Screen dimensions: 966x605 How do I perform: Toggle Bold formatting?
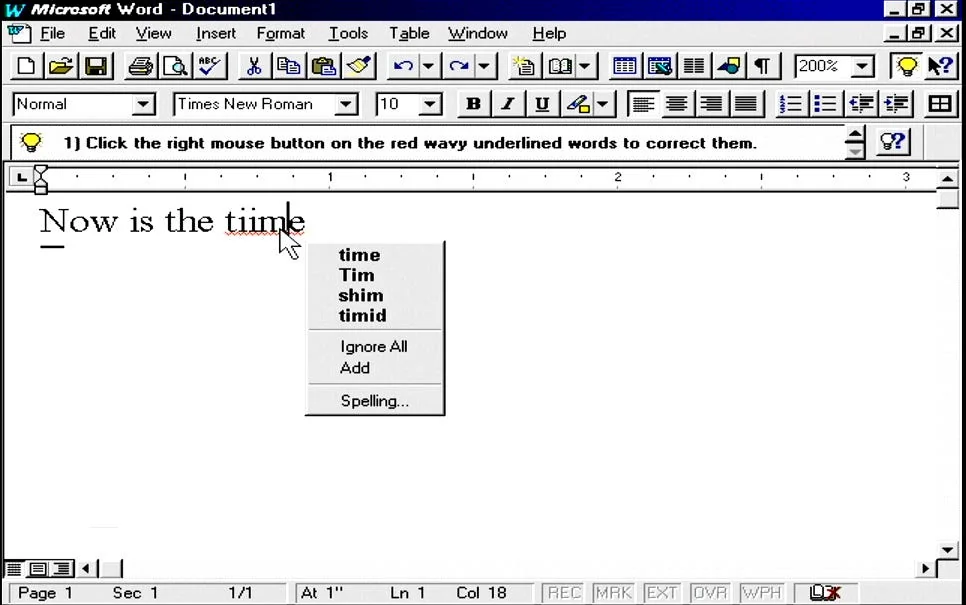[473, 105]
